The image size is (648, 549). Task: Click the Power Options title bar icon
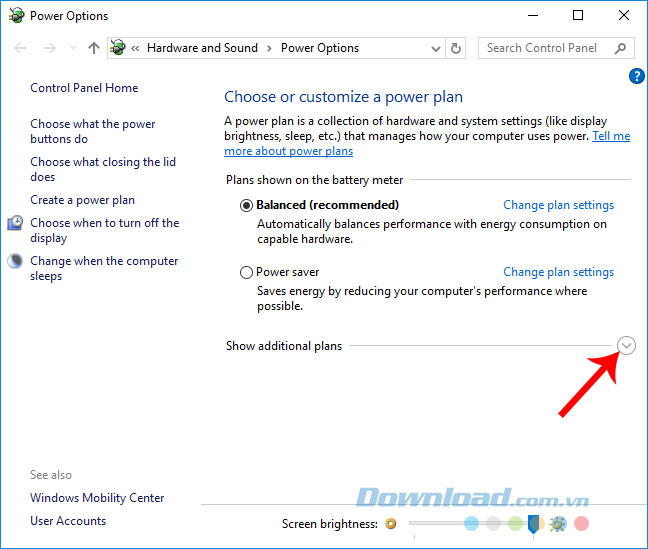pyautogui.click(x=17, y=16)
